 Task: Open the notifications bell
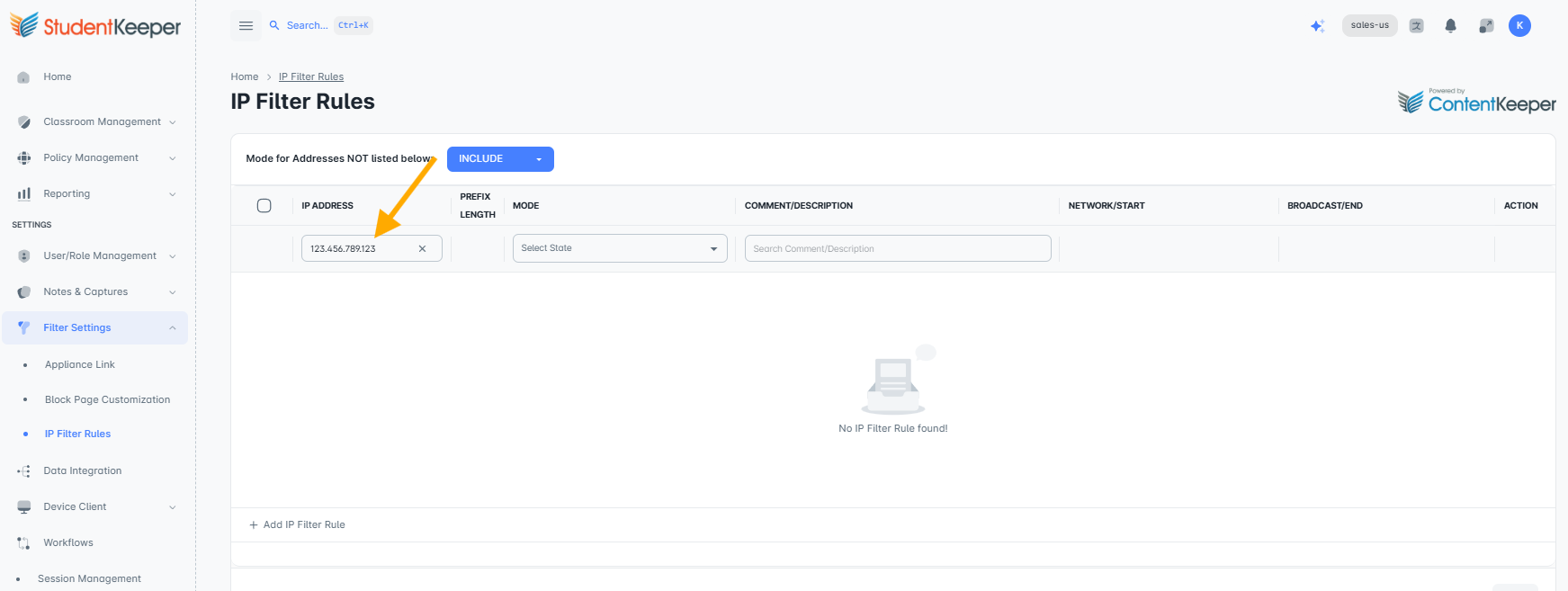point(1450,26)
